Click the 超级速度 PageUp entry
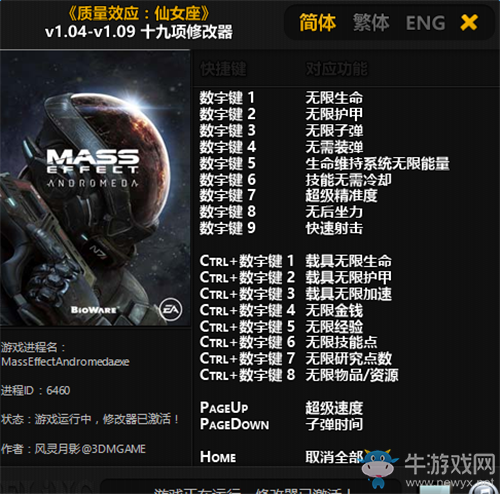 (334, 408)
